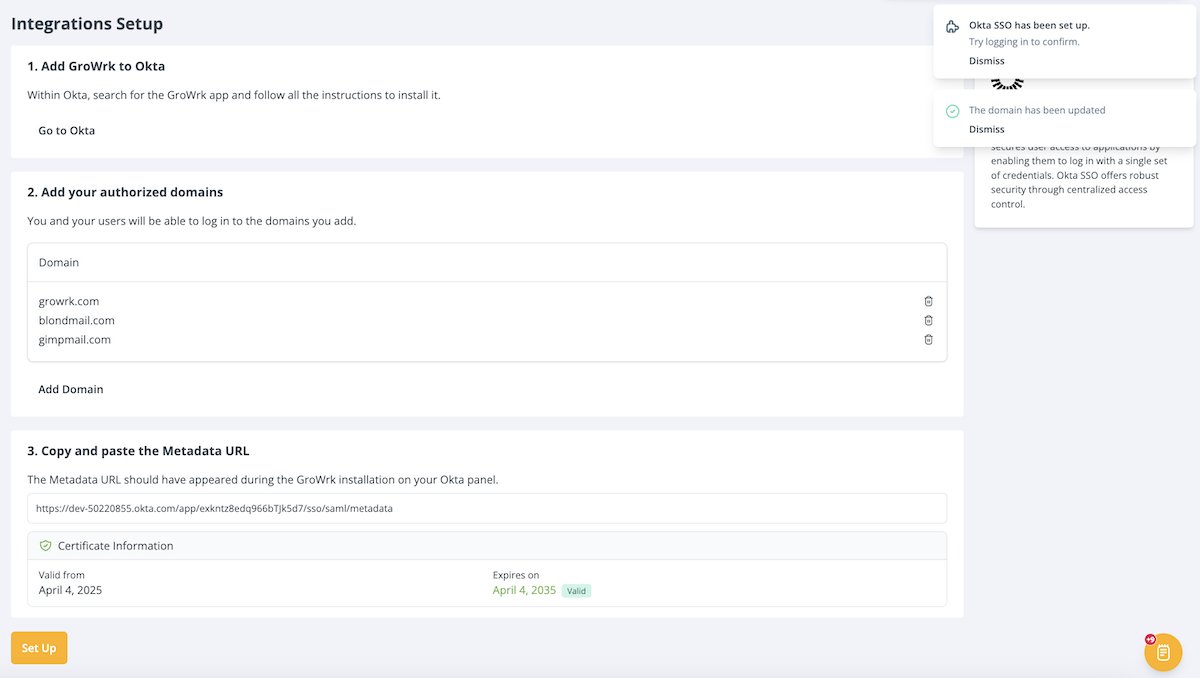Remove blondmail.com using its trash icon
This screenshot has width=1200, height=678.
click(x=928, y=320)
